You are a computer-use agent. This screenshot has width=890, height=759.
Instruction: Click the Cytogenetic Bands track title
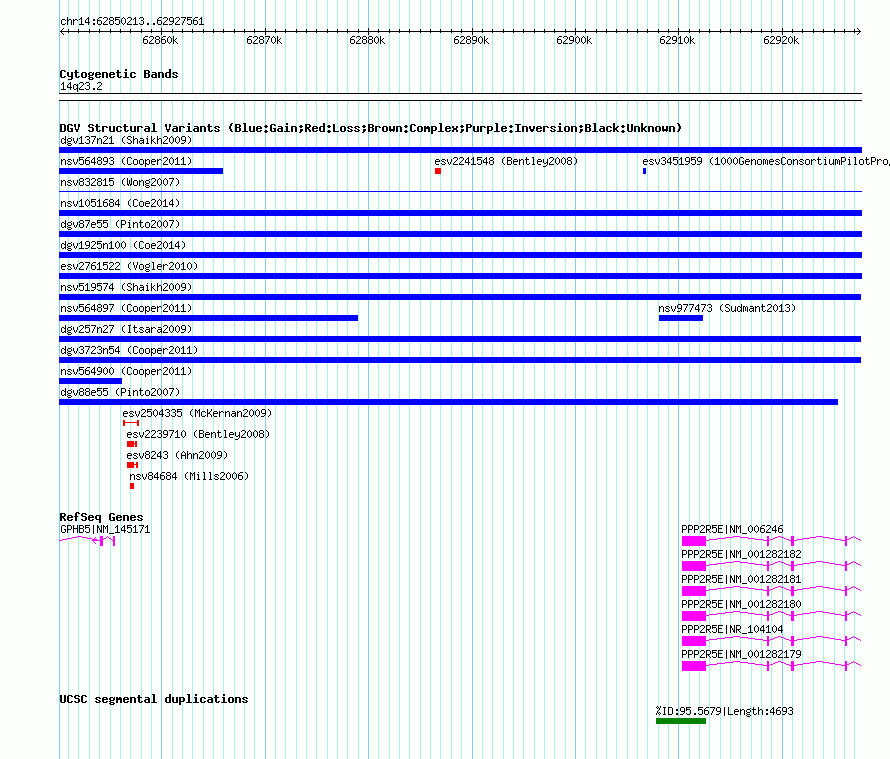point(119,74)
